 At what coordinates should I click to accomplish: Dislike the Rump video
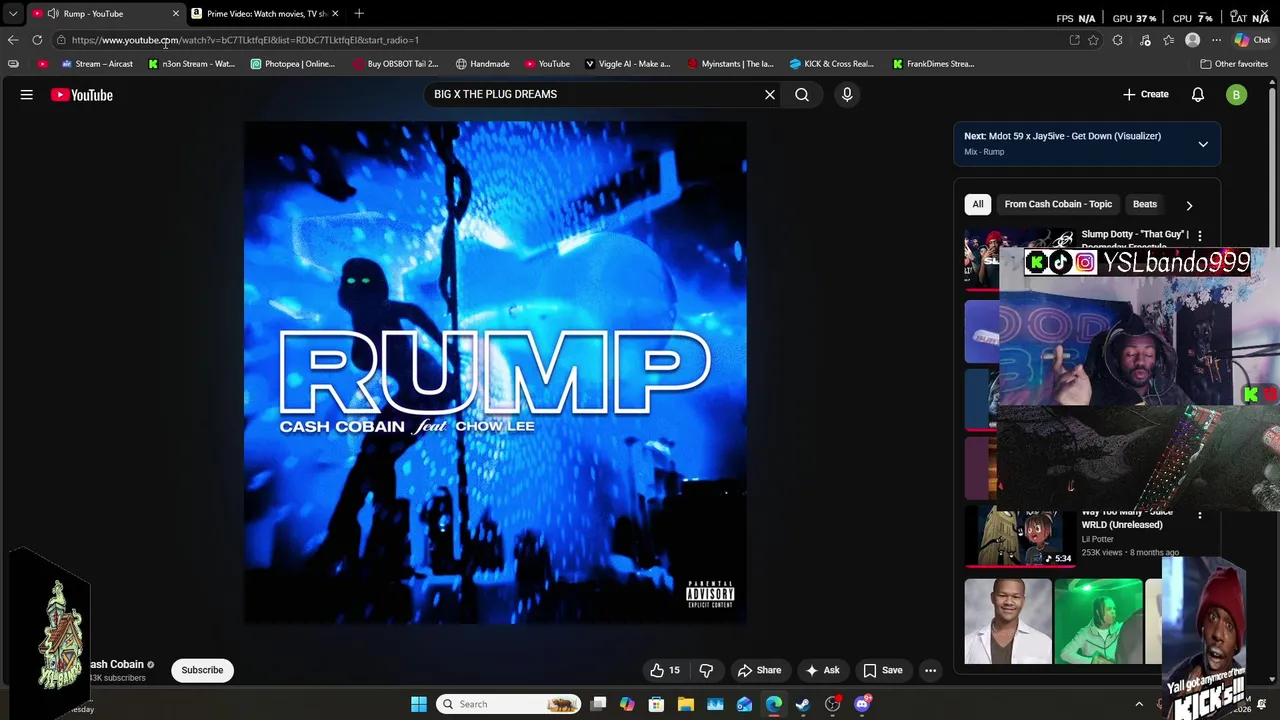tap(706, 671)
